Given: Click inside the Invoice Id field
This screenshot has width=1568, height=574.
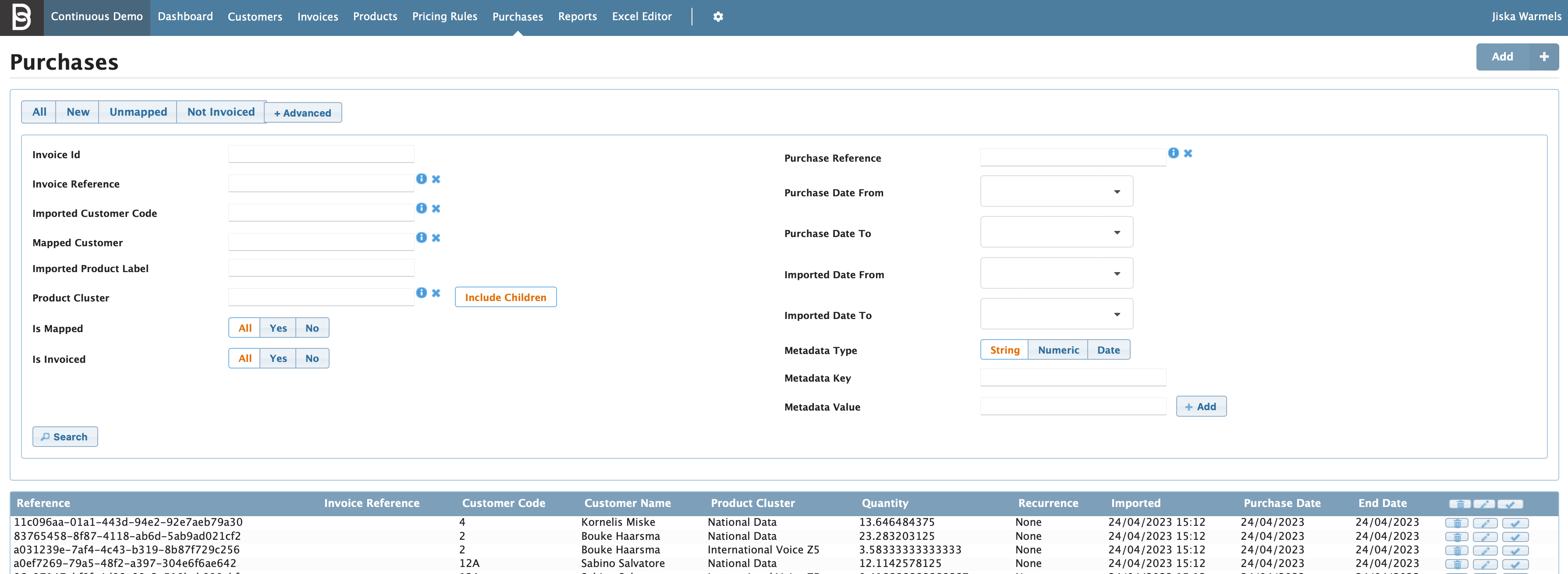Looking at the screenshot, I should (321, 153).
